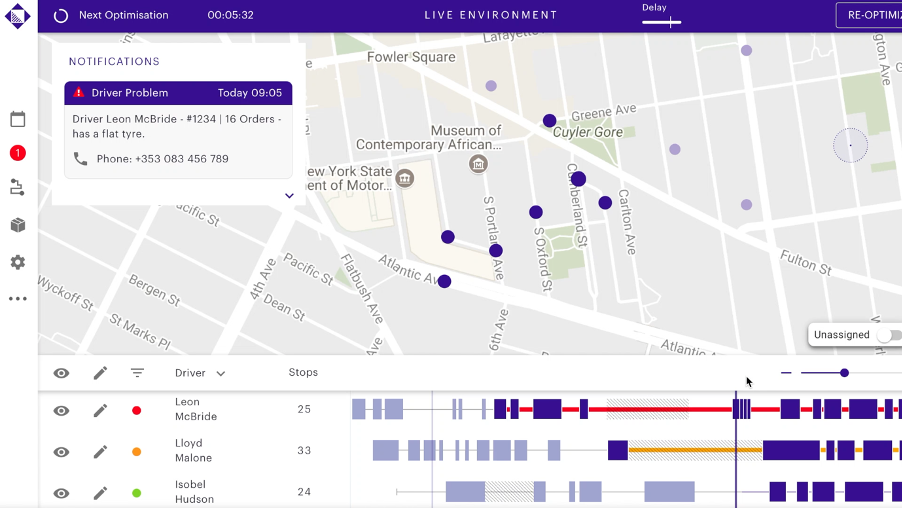Click the Driver Problem notification header
902x508 pixels.
[x=178, y=93]
